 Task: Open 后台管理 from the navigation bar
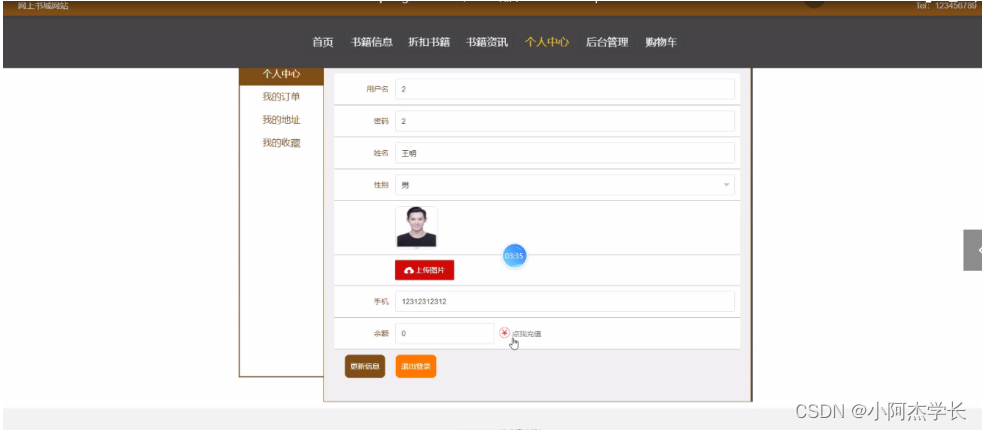[x=606, y=42]
